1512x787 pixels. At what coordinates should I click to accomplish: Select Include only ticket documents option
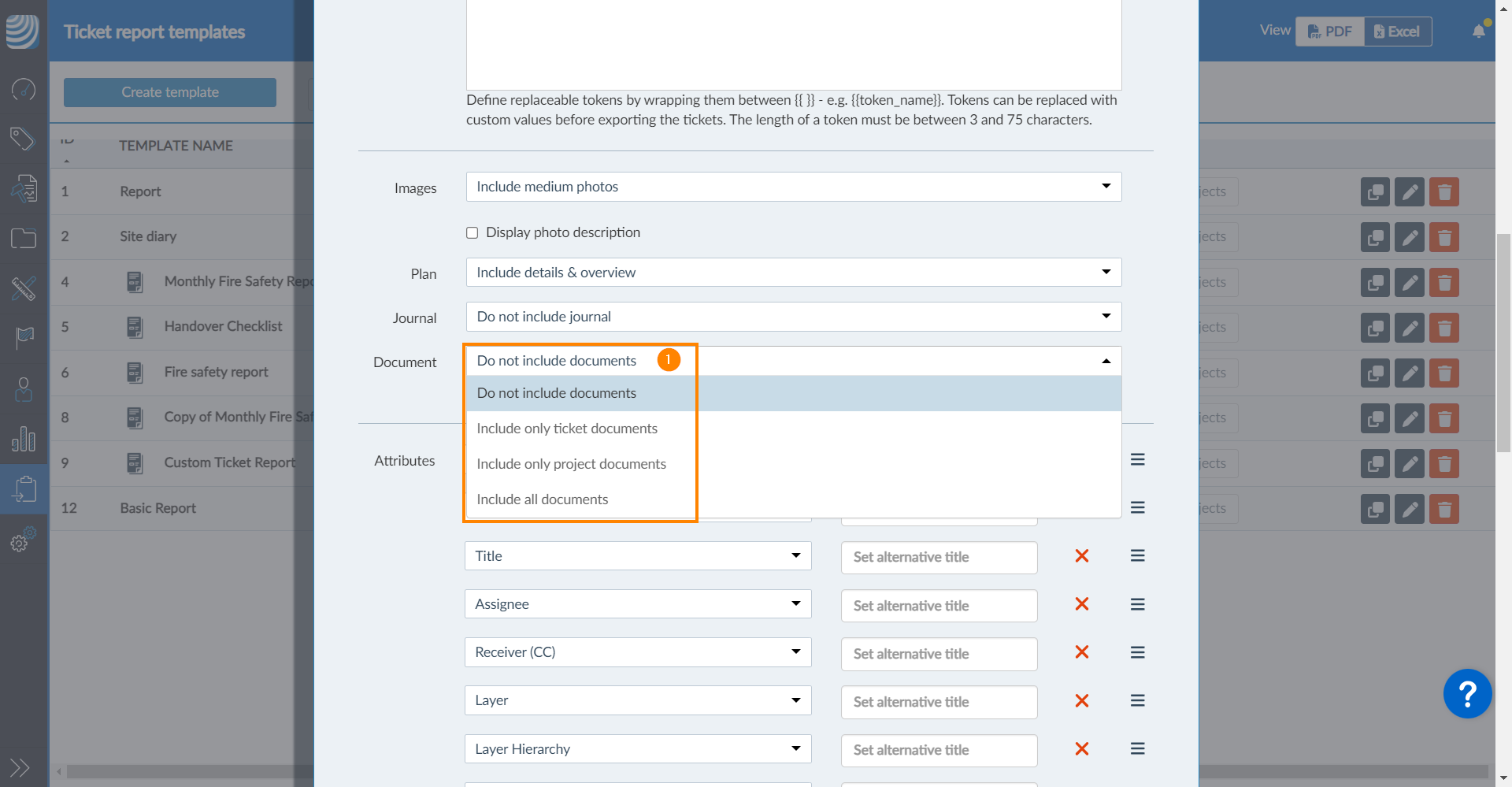click(567, 429)
